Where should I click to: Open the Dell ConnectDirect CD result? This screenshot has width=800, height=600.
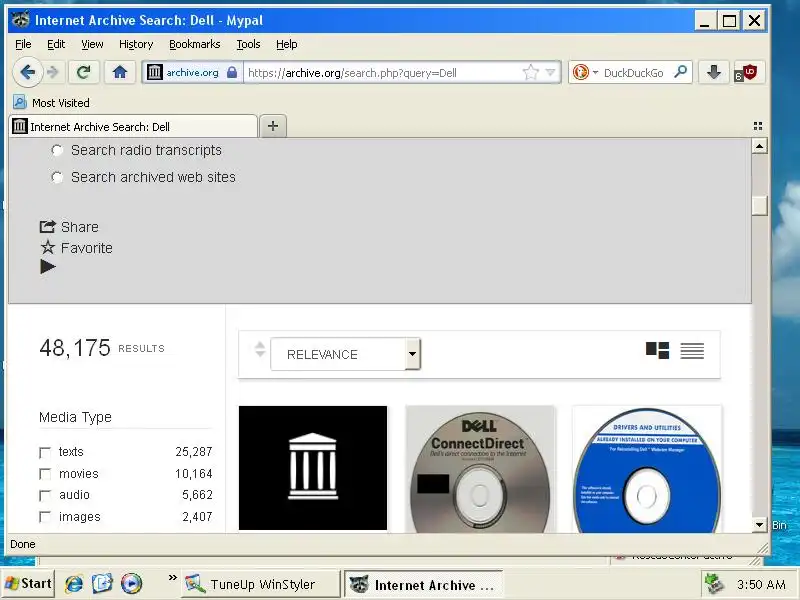tap(480, 469)
